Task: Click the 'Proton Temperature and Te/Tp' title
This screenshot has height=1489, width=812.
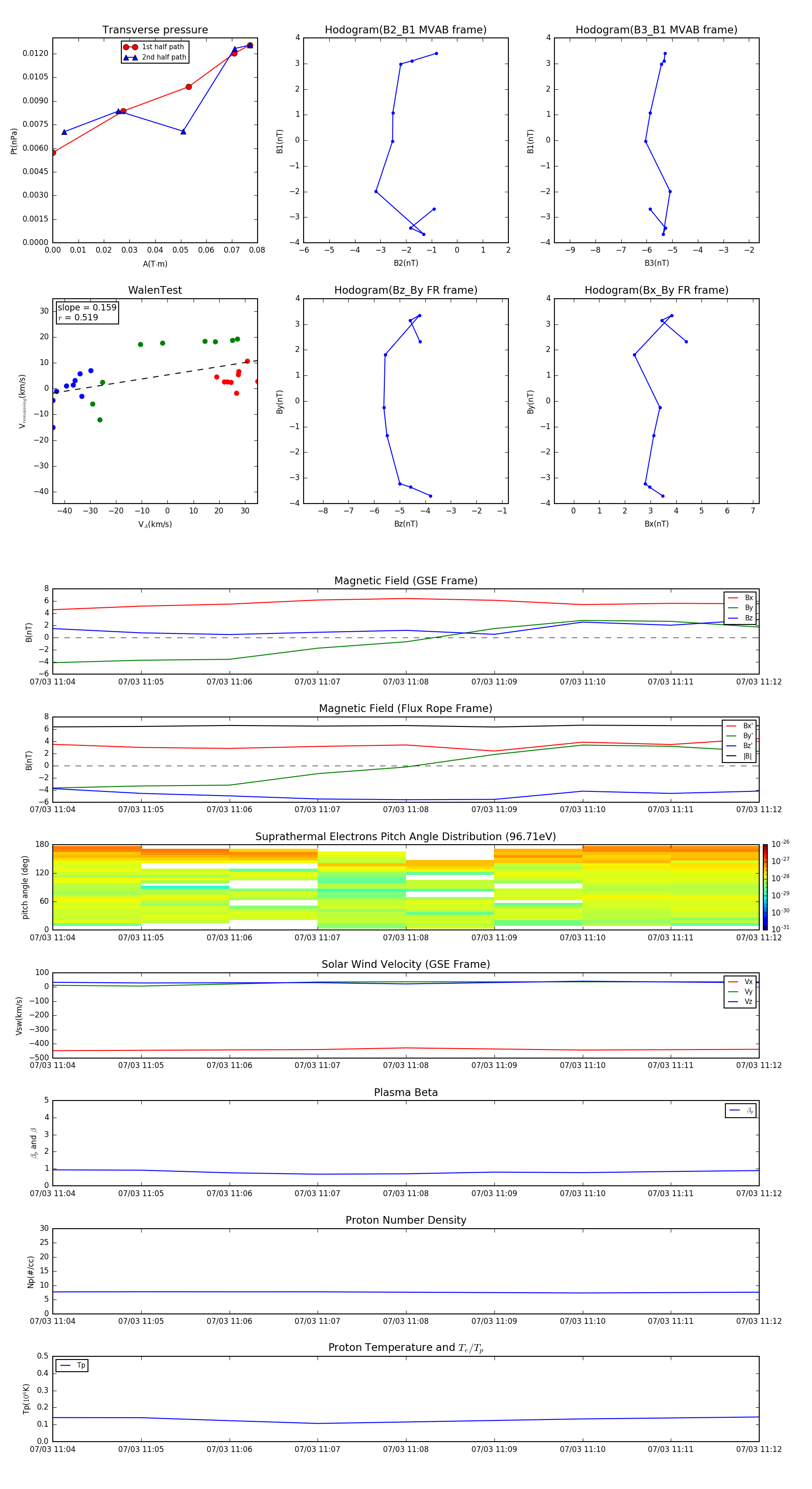Action: pyautogui.click(x=406, y=1348)
